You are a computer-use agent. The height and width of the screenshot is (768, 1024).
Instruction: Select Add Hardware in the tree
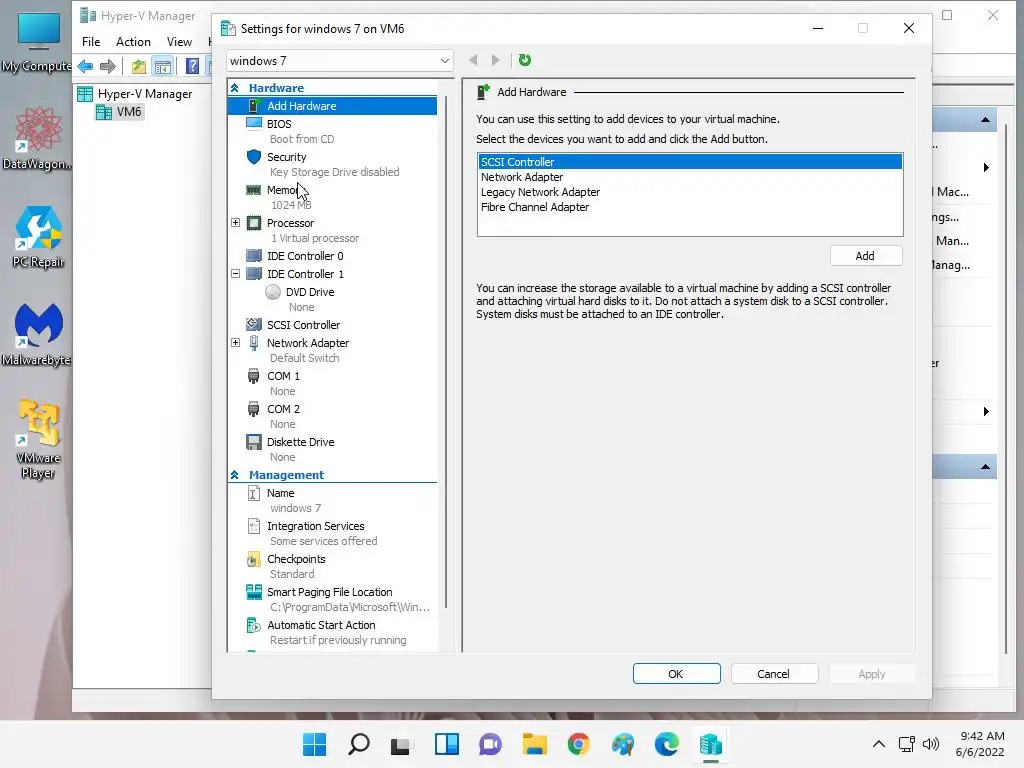332,106
